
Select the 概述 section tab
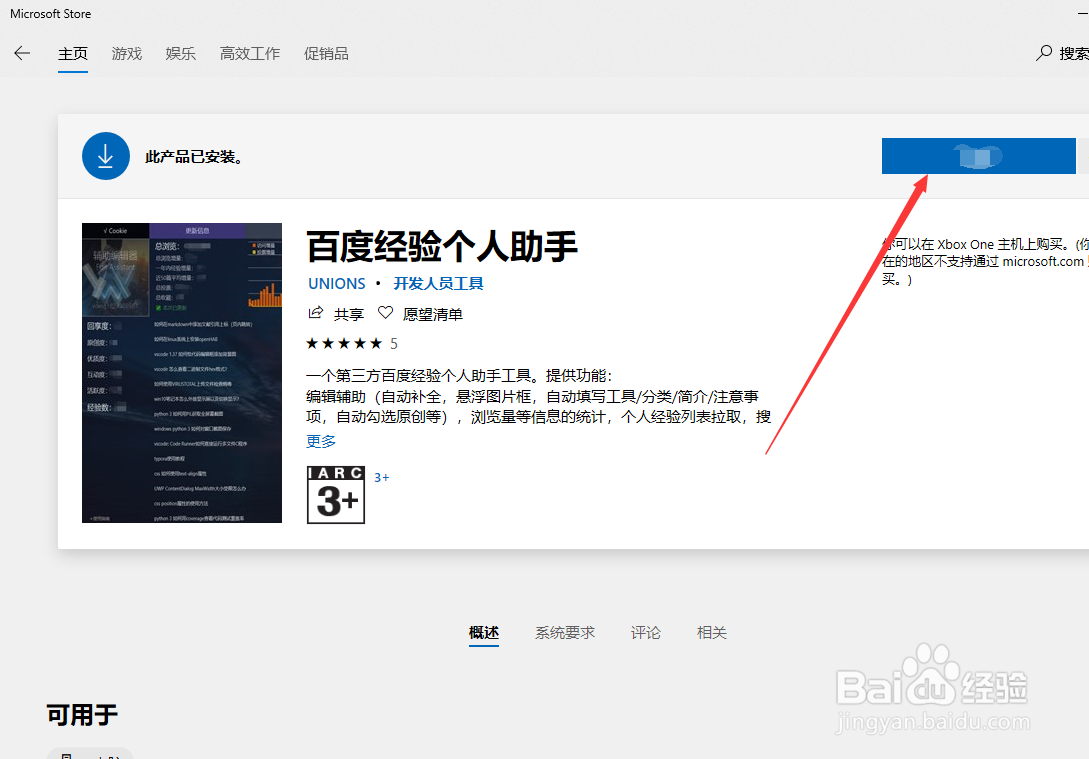pos(484,633)
